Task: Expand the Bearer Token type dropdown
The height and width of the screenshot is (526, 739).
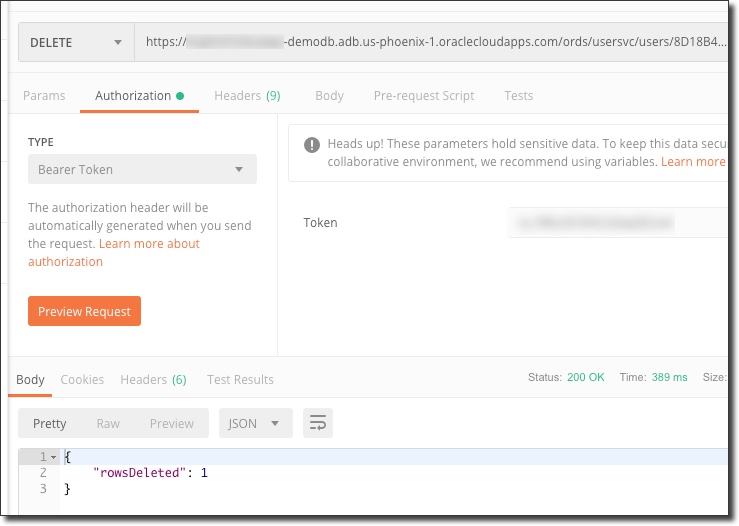Action: pos(141,169)
